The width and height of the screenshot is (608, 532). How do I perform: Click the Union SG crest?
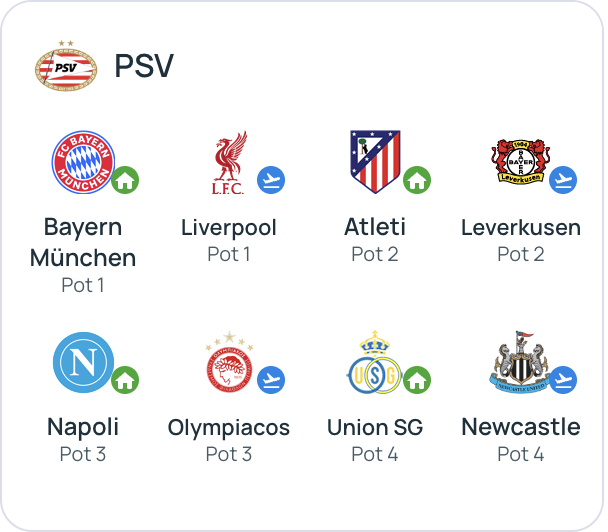(x=374, y=362)
